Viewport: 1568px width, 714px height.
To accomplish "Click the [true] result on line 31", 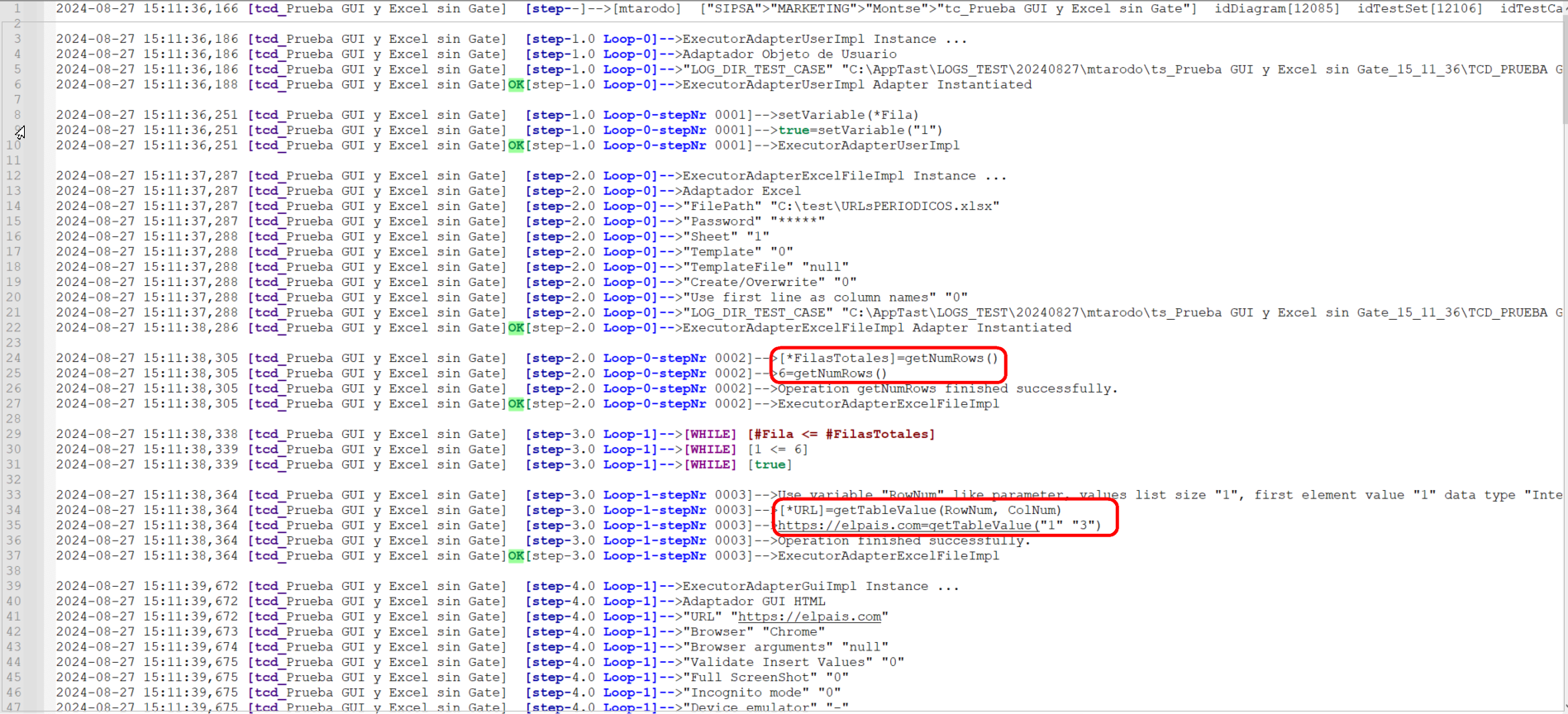I will pyautogui.click(x=768, y=464).
